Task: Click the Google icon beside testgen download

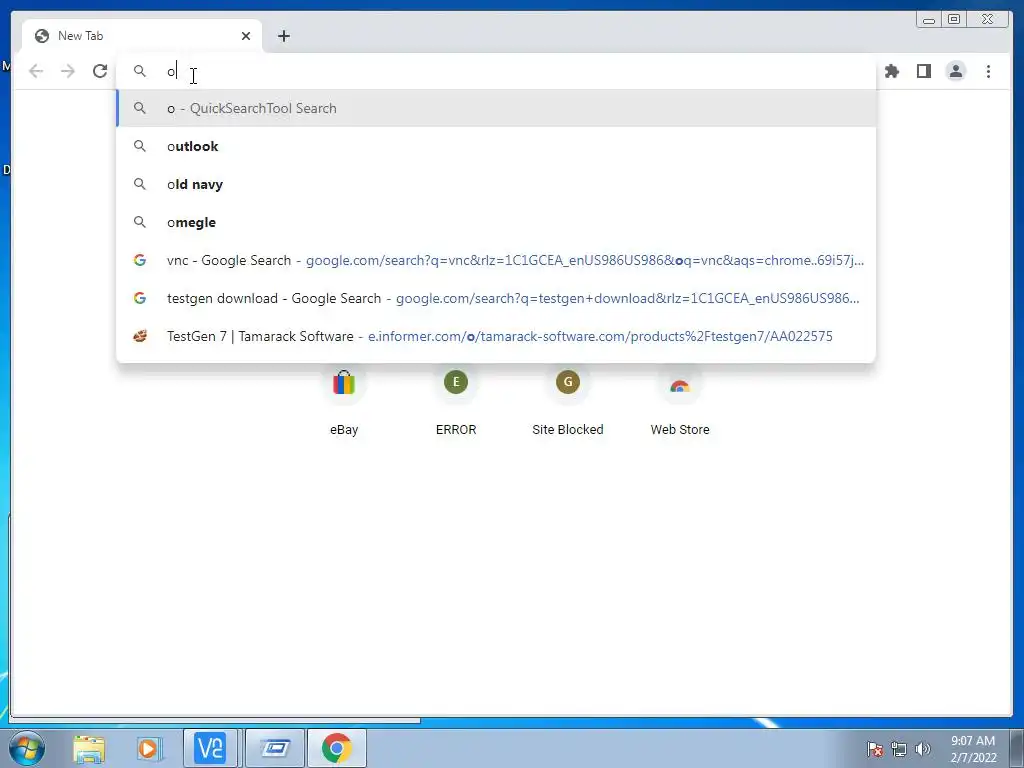Action: (x=140, y=298)
